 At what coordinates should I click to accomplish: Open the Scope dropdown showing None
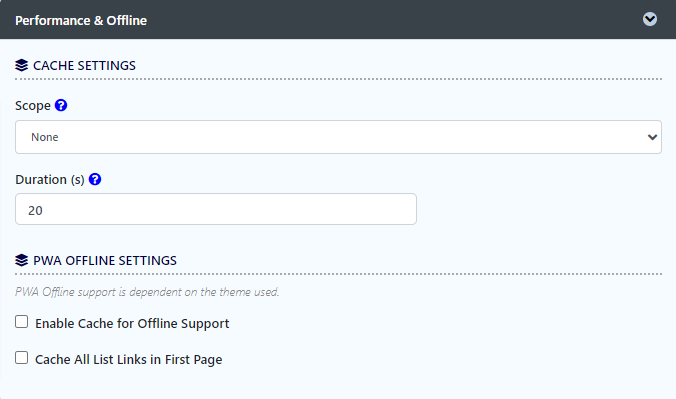[338, 137]
